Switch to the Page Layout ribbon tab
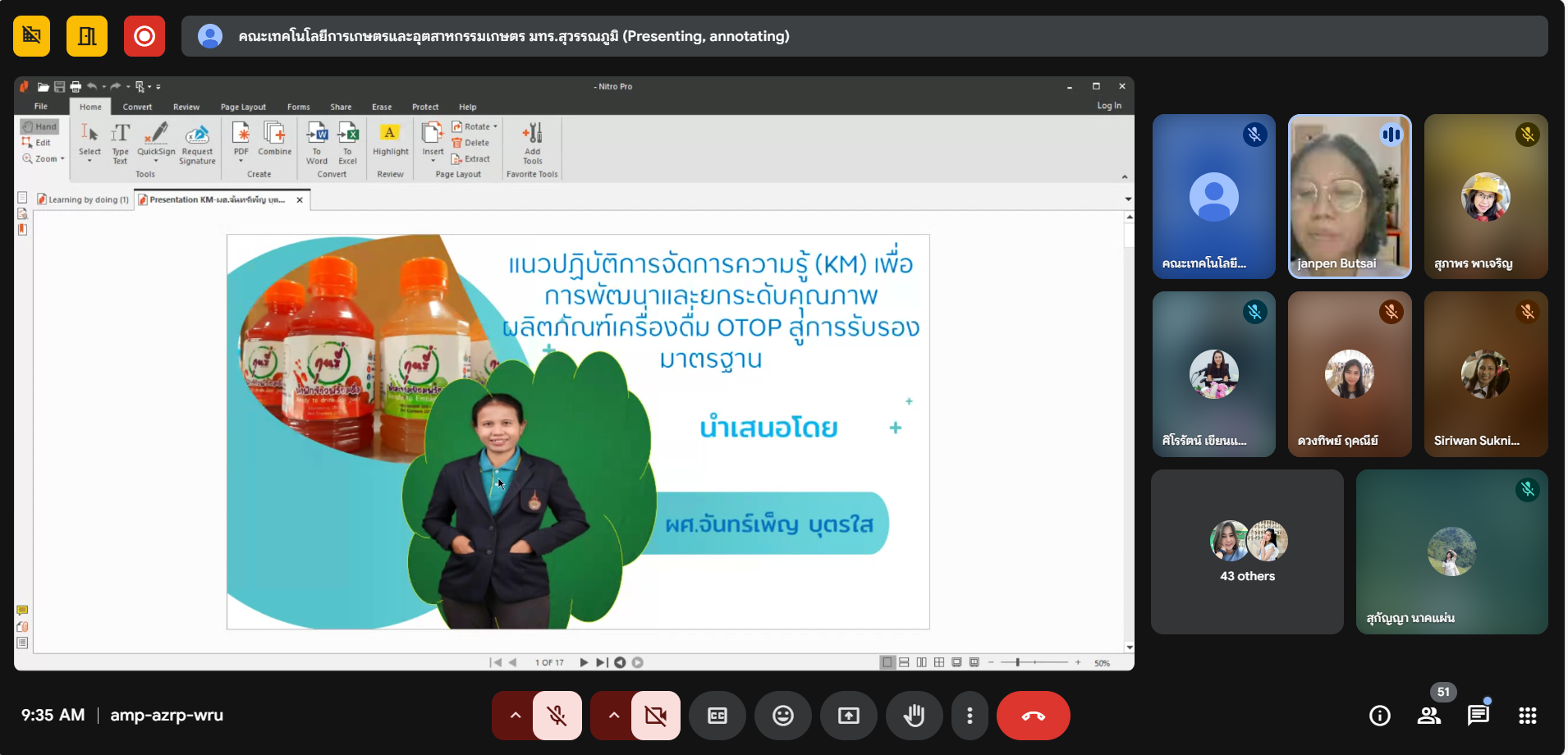 point(243,107)
